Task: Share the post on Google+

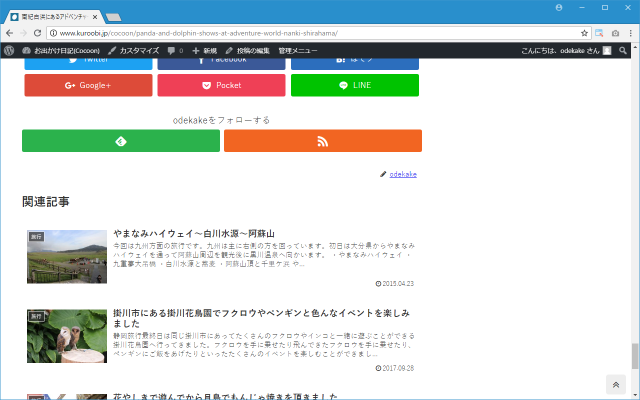Action: [x=88, y=85]
